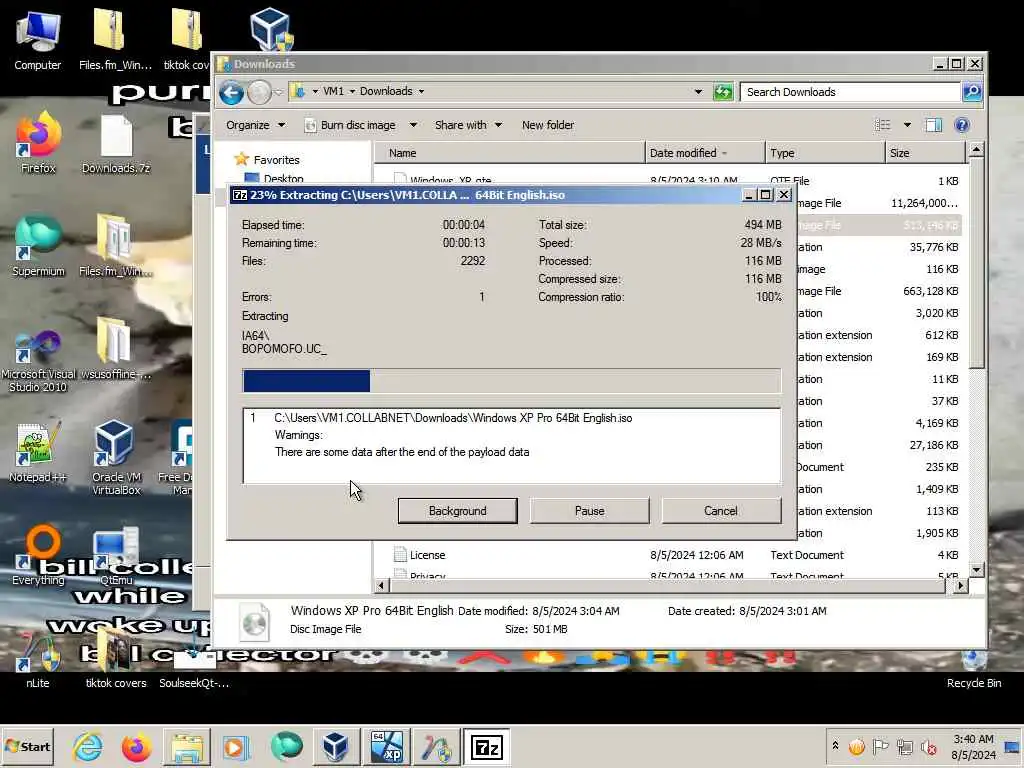This screenshot has width=1024, height=768.
Task: Expand the Organize menu
Action: (255, 125)
